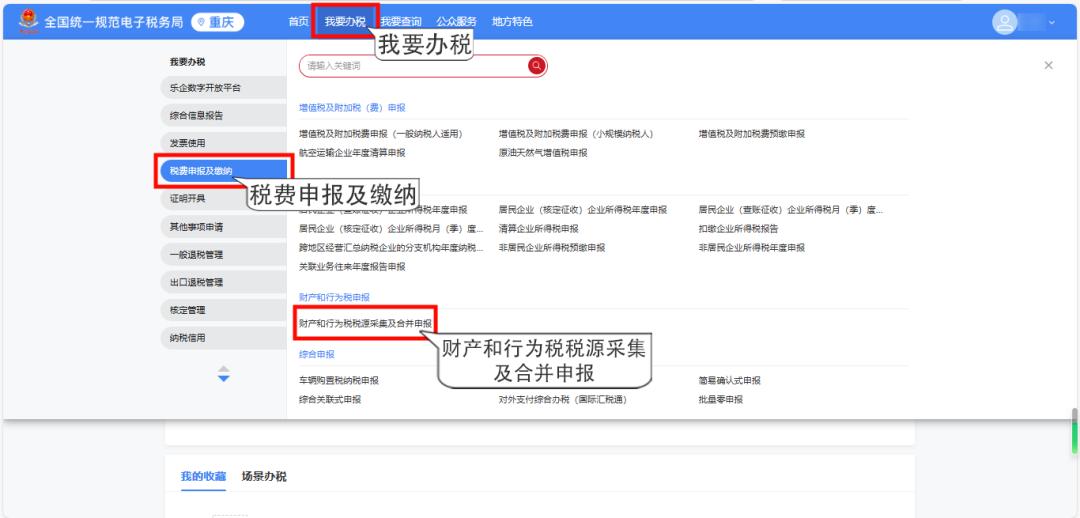Open 综合关联式申报

(x=329, y=400)
